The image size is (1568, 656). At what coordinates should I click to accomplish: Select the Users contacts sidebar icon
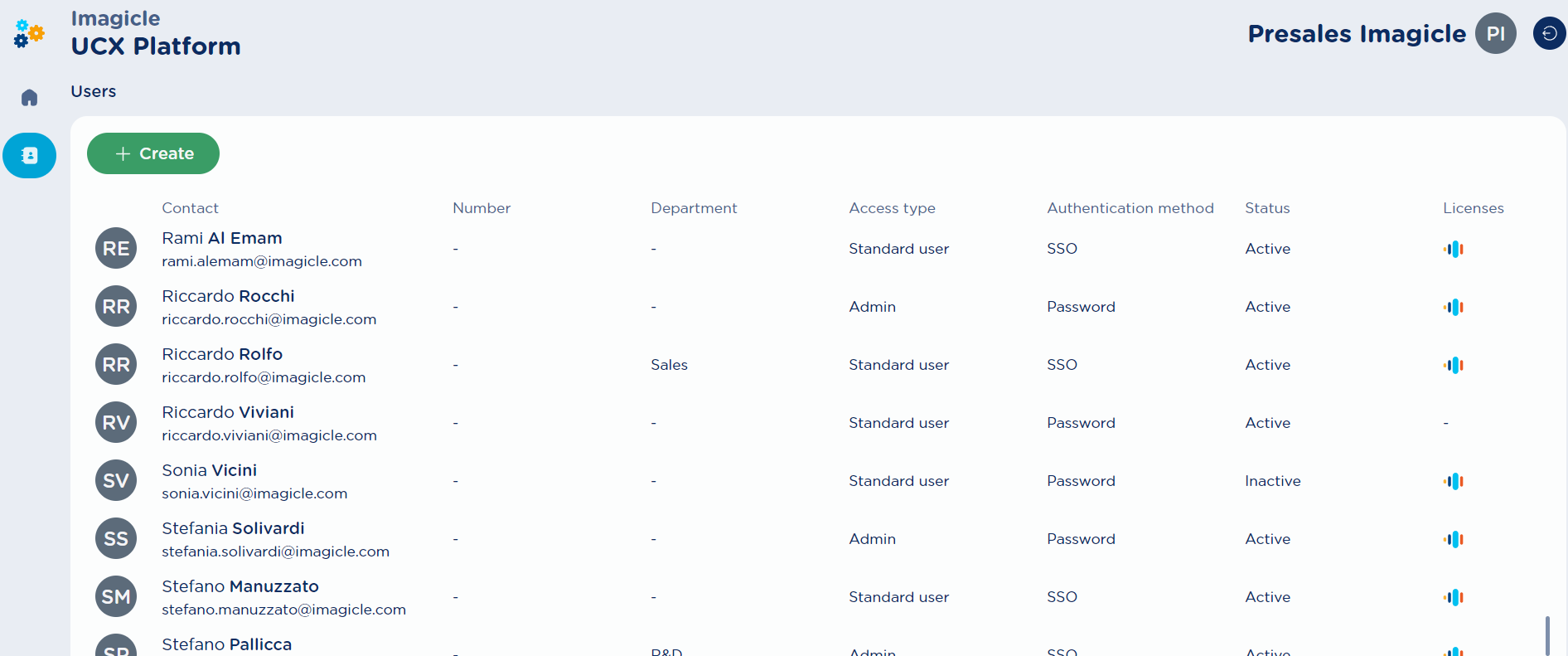(30, 155)
